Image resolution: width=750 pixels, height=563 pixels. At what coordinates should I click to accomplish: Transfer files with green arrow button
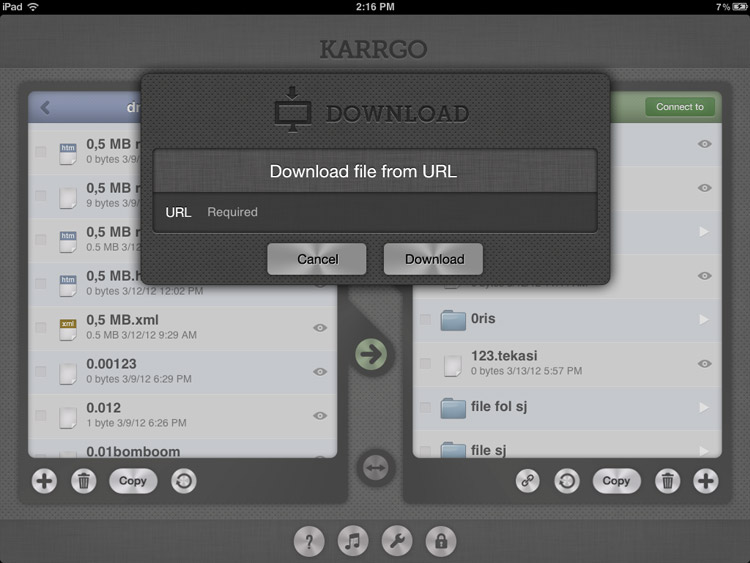[371, 354]
